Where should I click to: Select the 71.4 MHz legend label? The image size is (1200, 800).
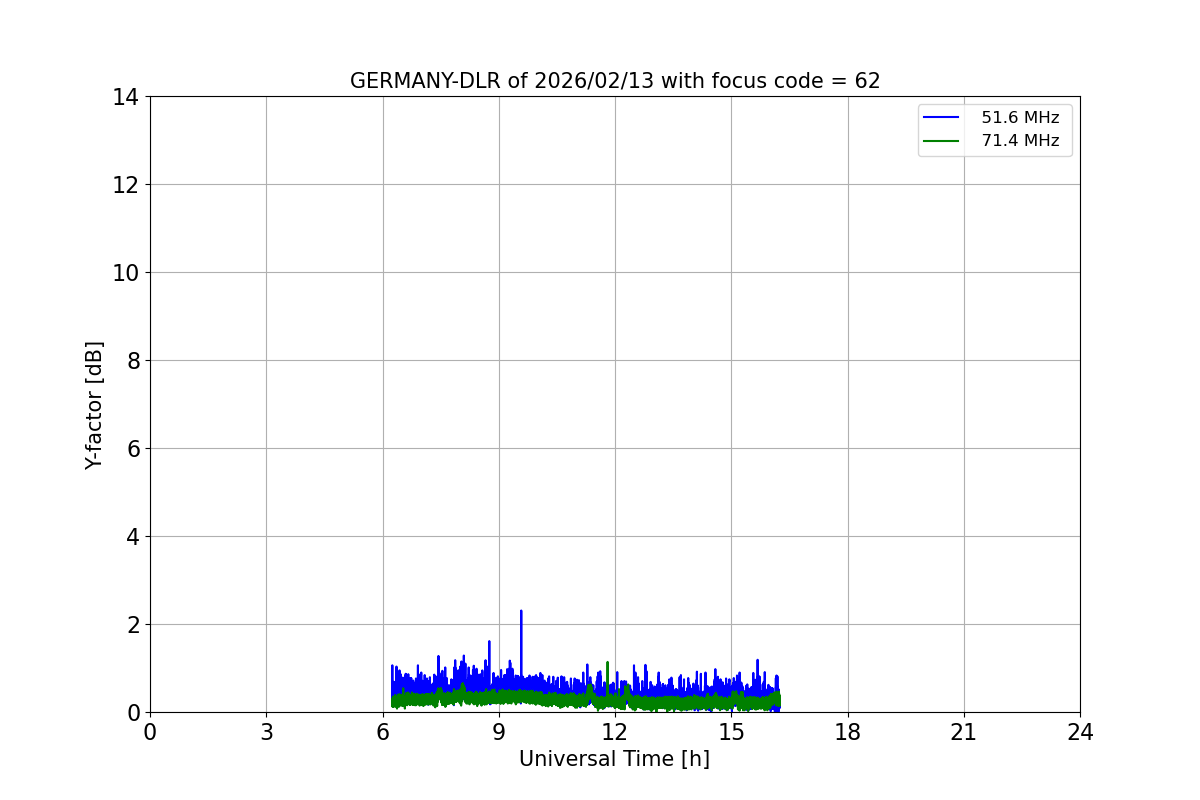click(x=1020, y=141)
